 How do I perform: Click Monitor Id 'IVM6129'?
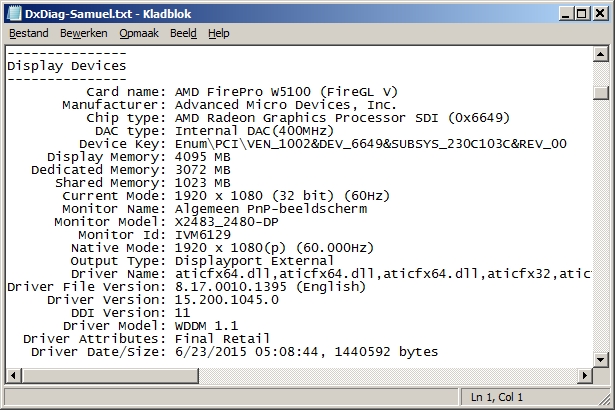pyautogui.click(x=202, y=235)
